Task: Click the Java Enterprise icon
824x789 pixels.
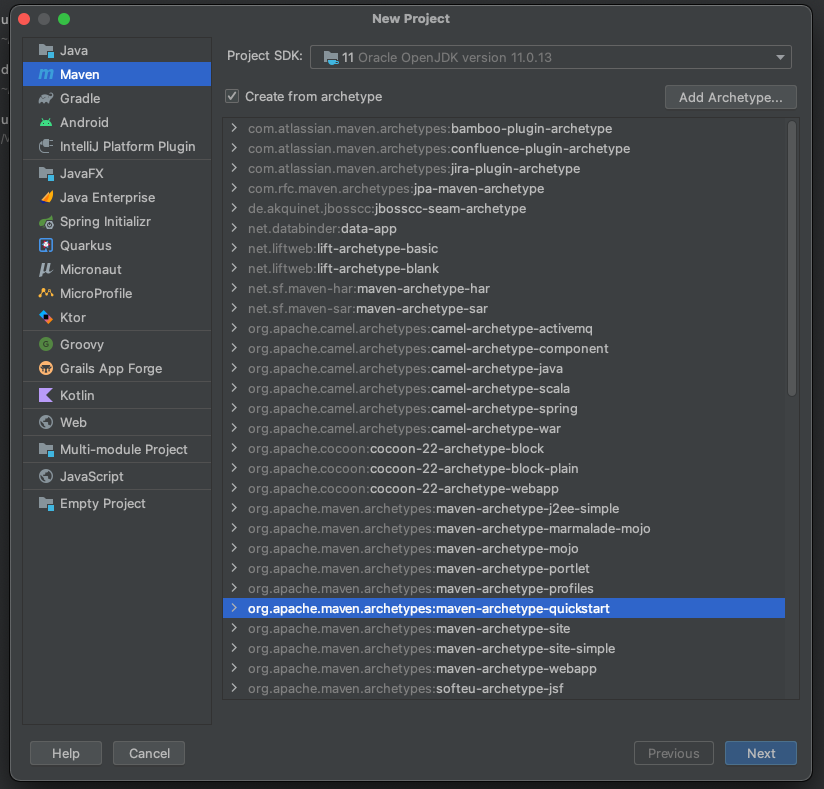Action: pos(46,197)
